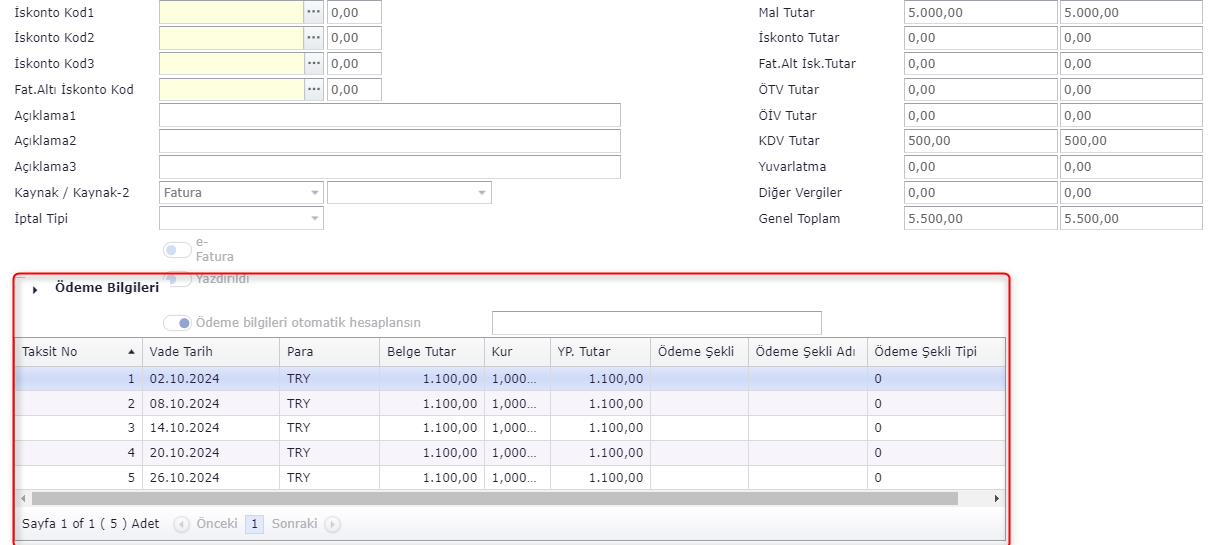Sort by Kur column header

coord(517,352)
